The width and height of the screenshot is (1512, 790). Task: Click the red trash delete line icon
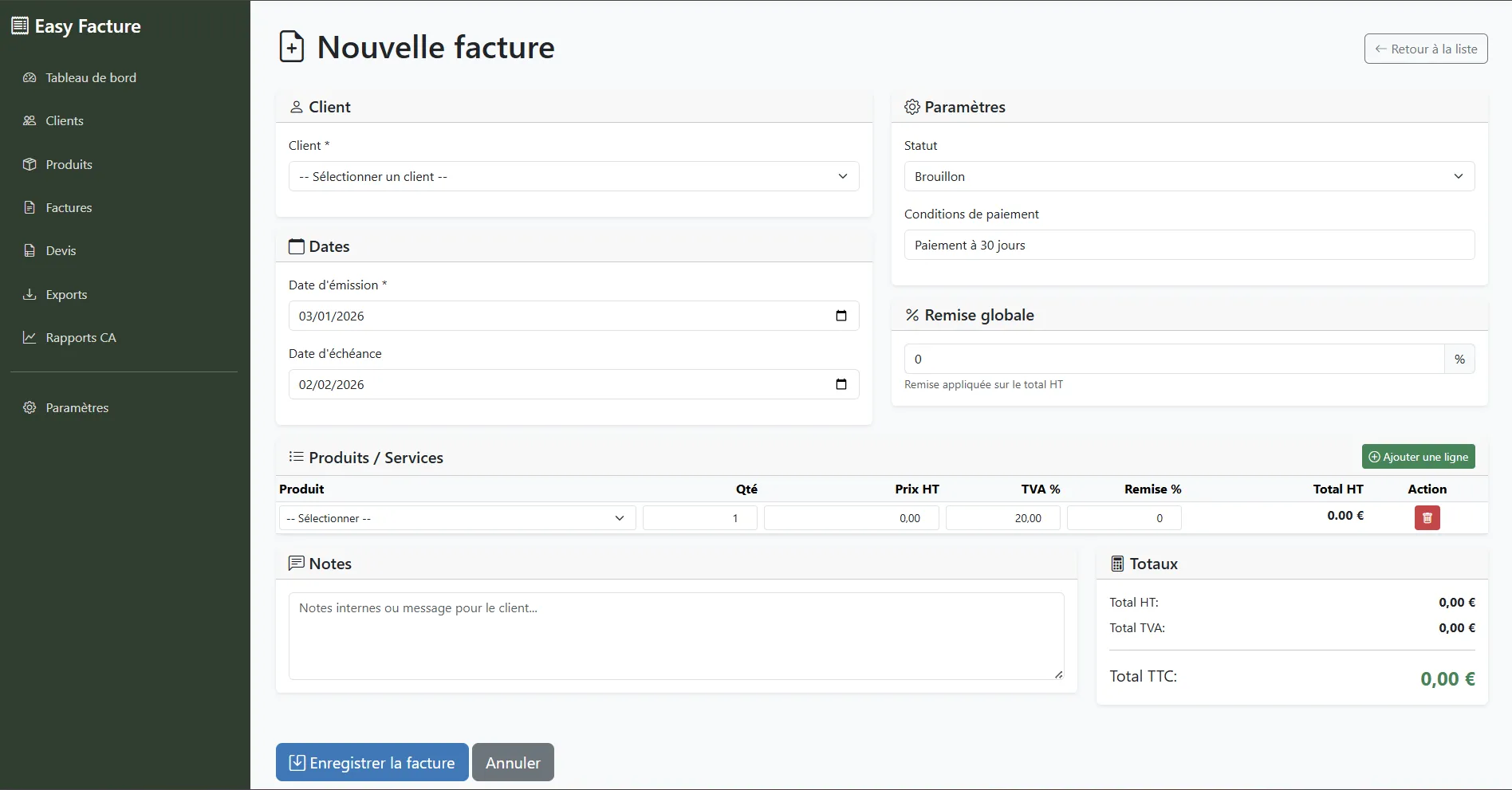[1427, 518]
